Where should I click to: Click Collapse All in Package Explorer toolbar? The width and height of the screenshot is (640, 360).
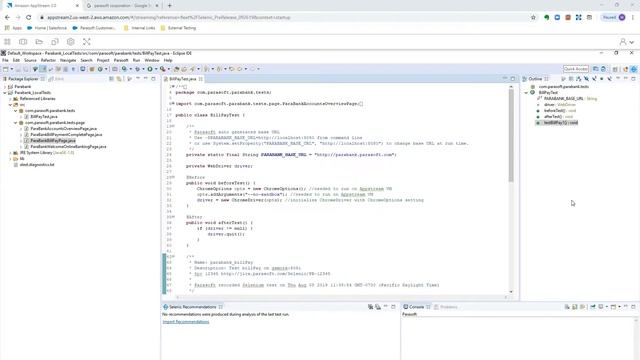(111, 79)
